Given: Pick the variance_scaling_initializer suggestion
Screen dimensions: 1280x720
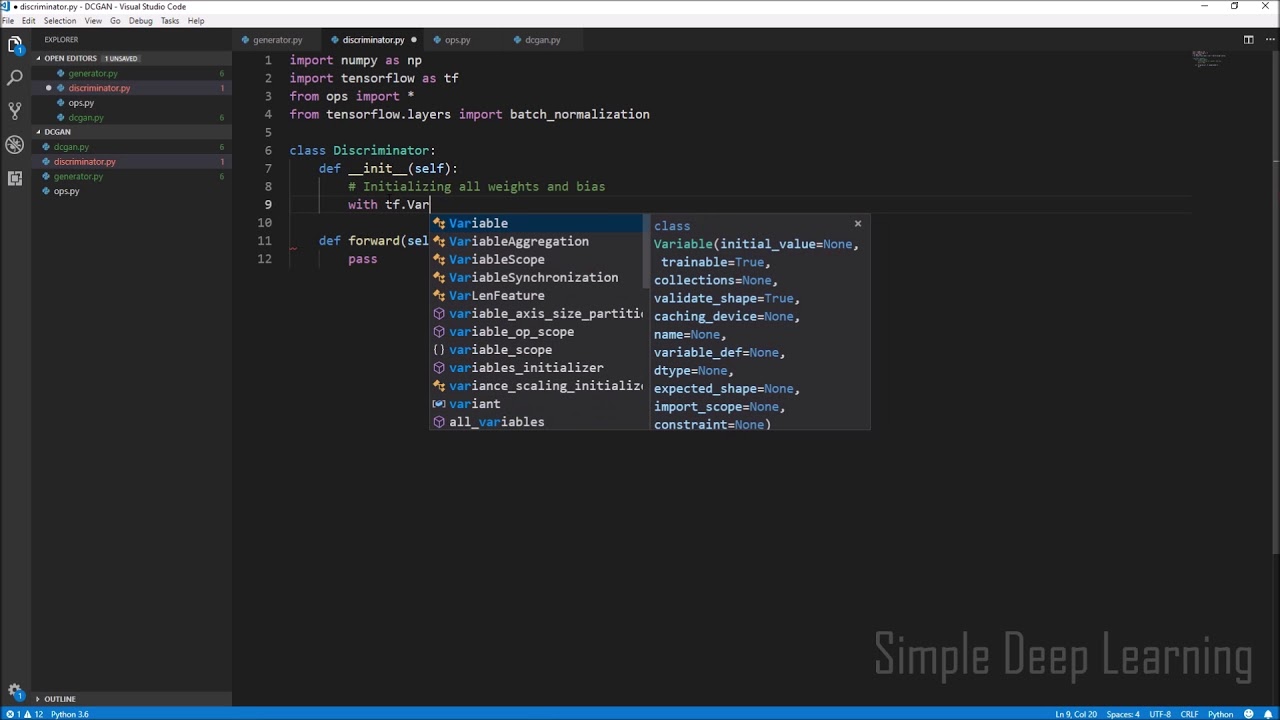Looking at the screenshot, I should (537, 386).
